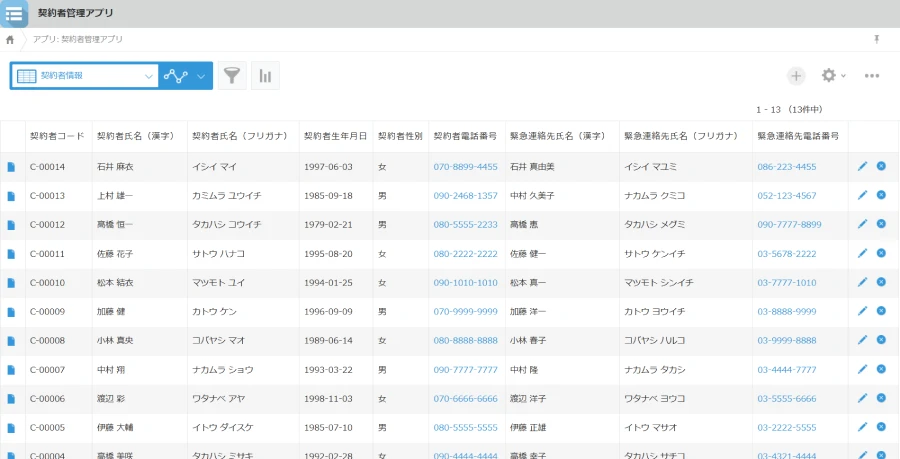
Task: Open the filter funnel icon
Action: (x=232, y=76)
